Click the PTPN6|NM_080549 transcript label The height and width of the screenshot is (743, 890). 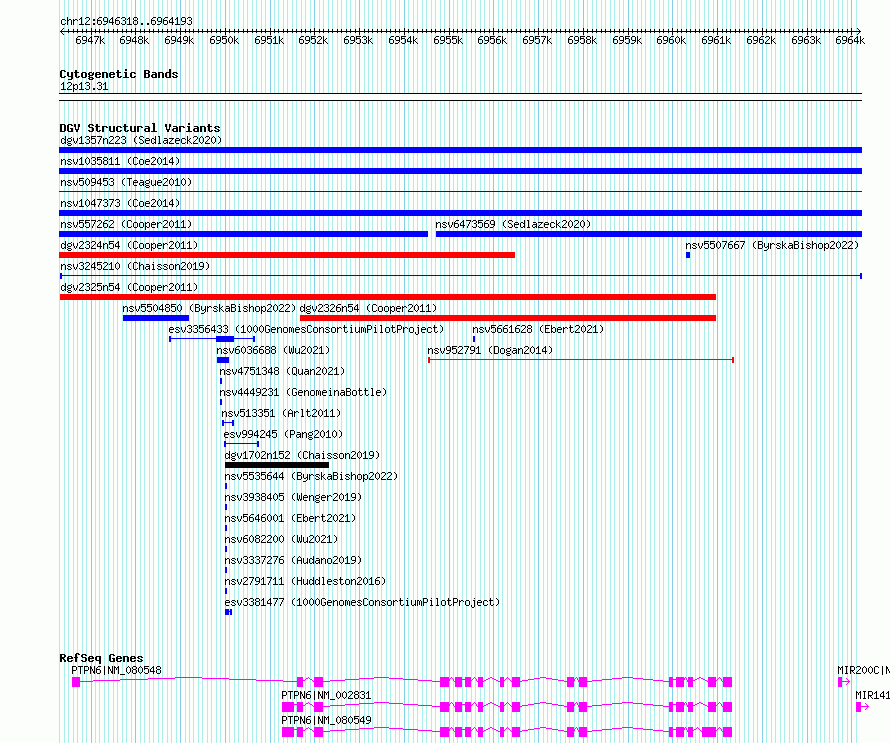point(326,720)
